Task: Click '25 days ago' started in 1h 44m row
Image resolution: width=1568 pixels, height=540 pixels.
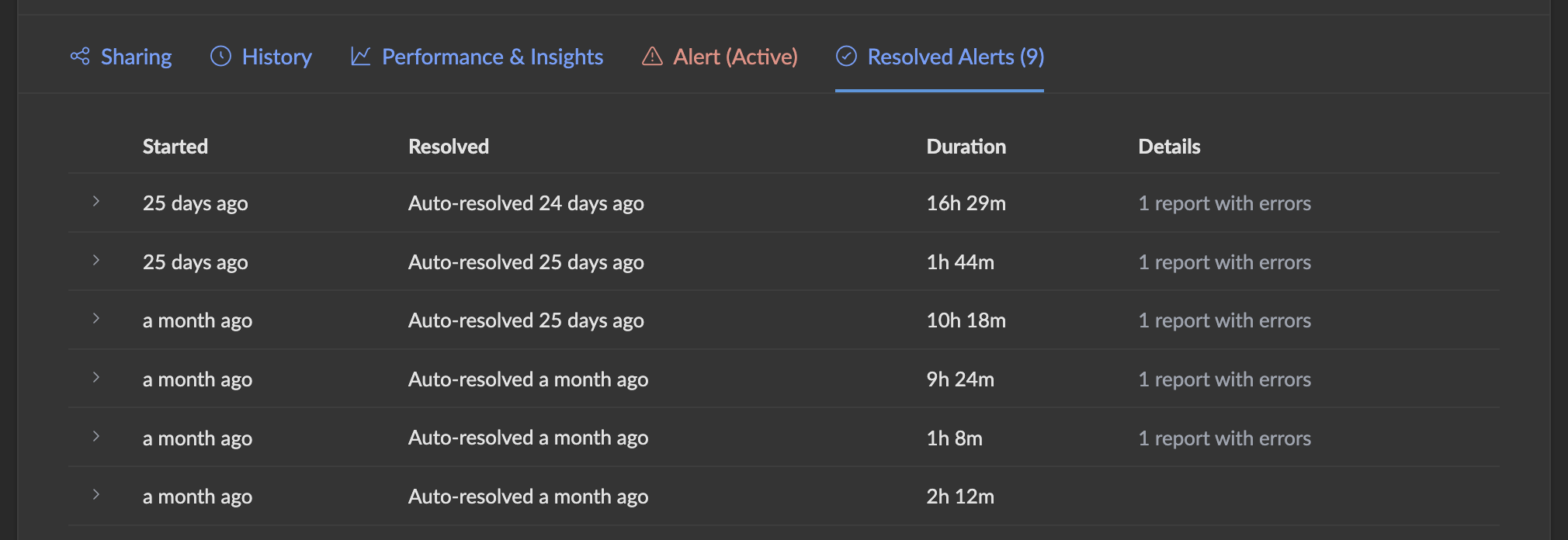Action: (196, 262)
